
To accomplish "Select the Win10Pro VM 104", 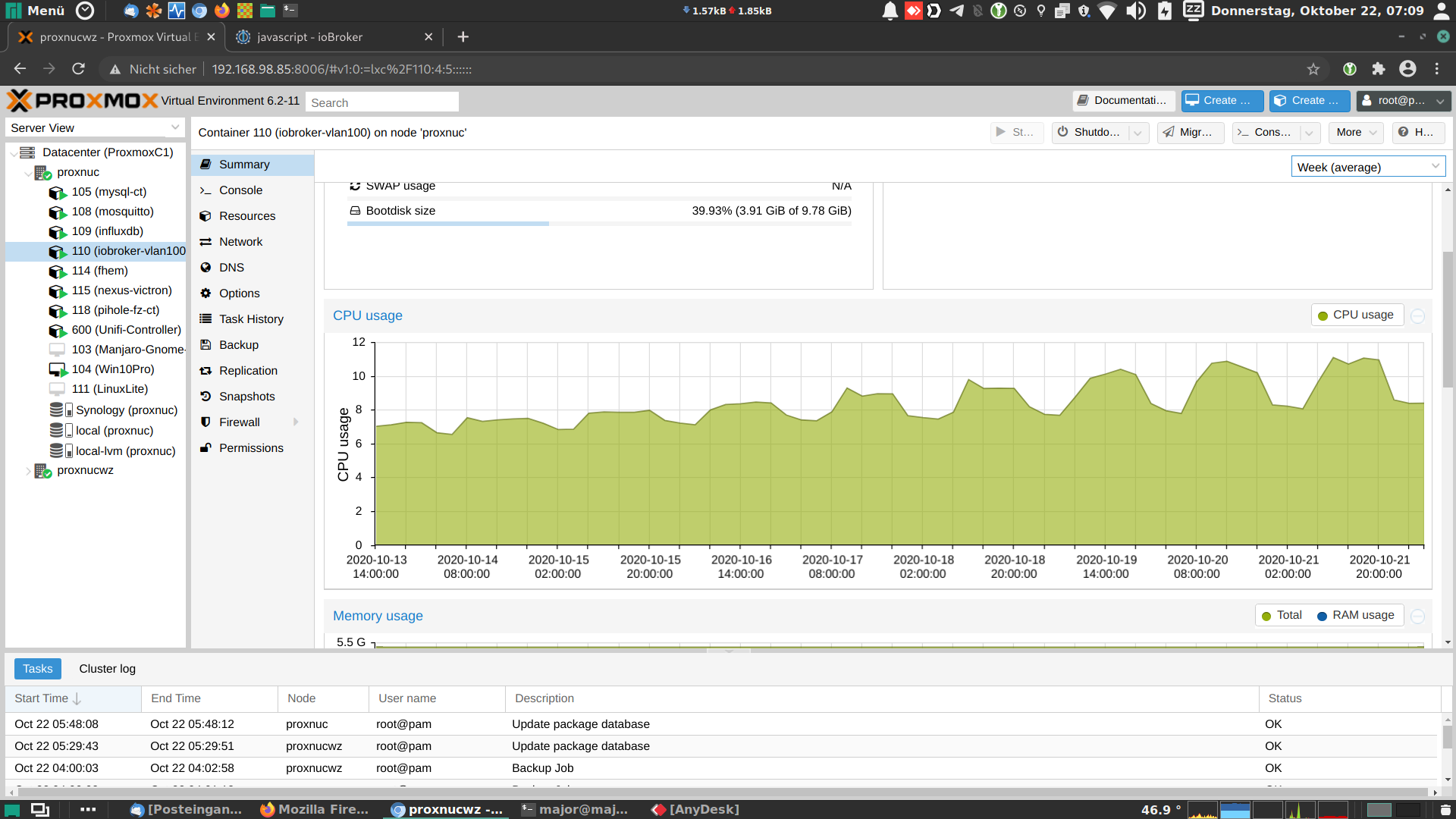I will click(112, 369).
